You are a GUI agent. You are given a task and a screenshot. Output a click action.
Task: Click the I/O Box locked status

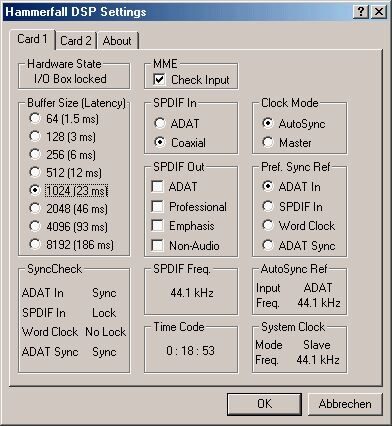pos(70,79)
